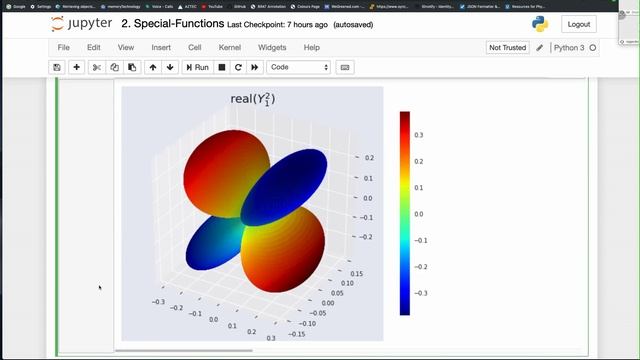Move the selected cell up
The image size is (640, 360).
153,67
